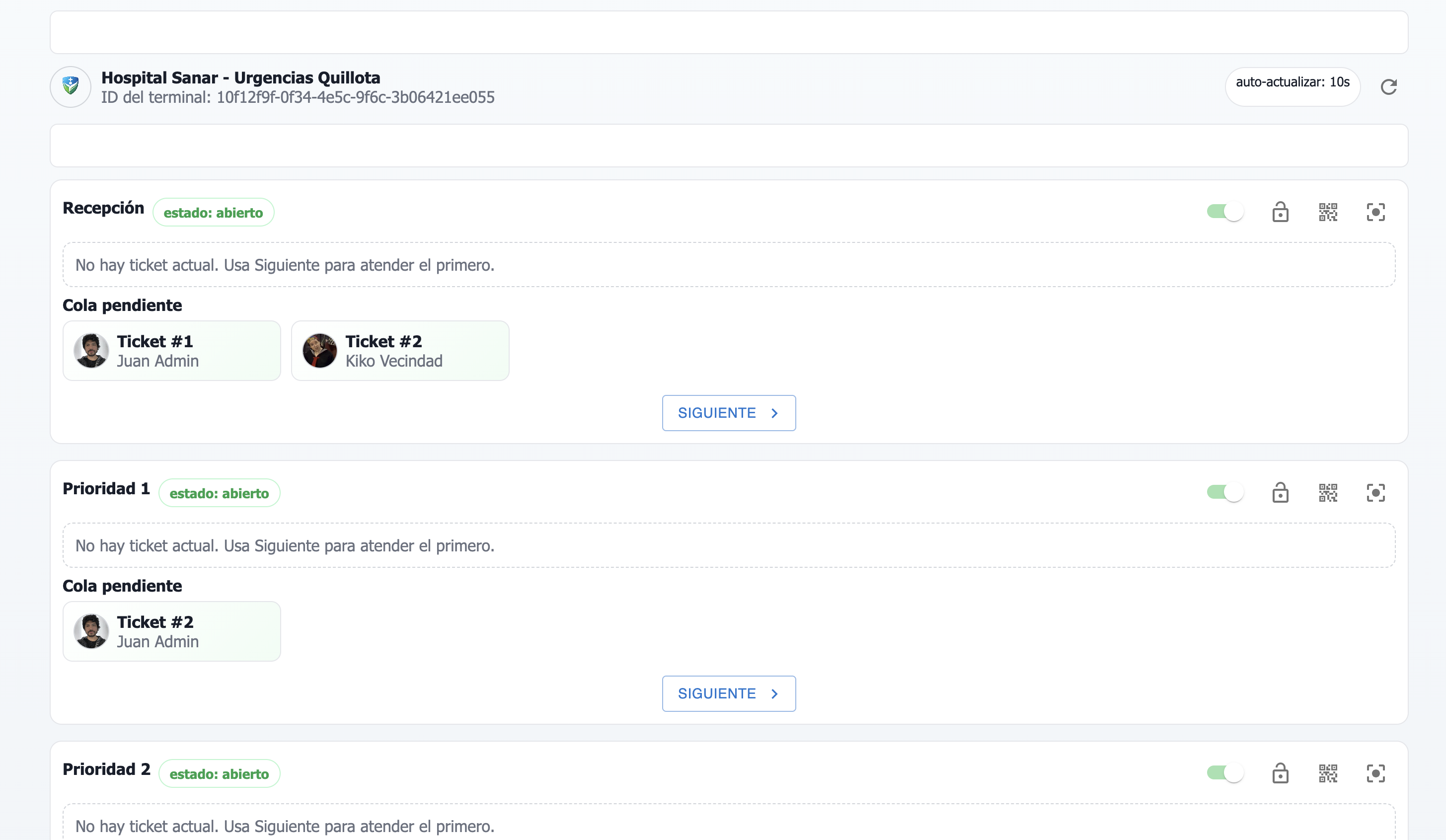This screenshot has height=840, width=1446.
Task: Click the refresh icon next to auto-actualizar
Action: 1388,86
